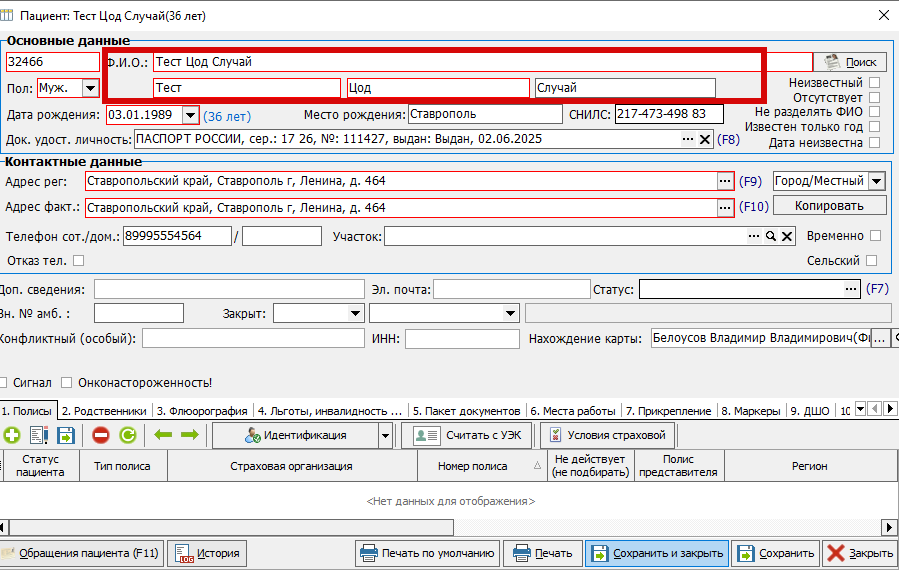This screenshot has height=570, width=899.
Task: Open 9. ДШО tab
Action: point(810,411)
